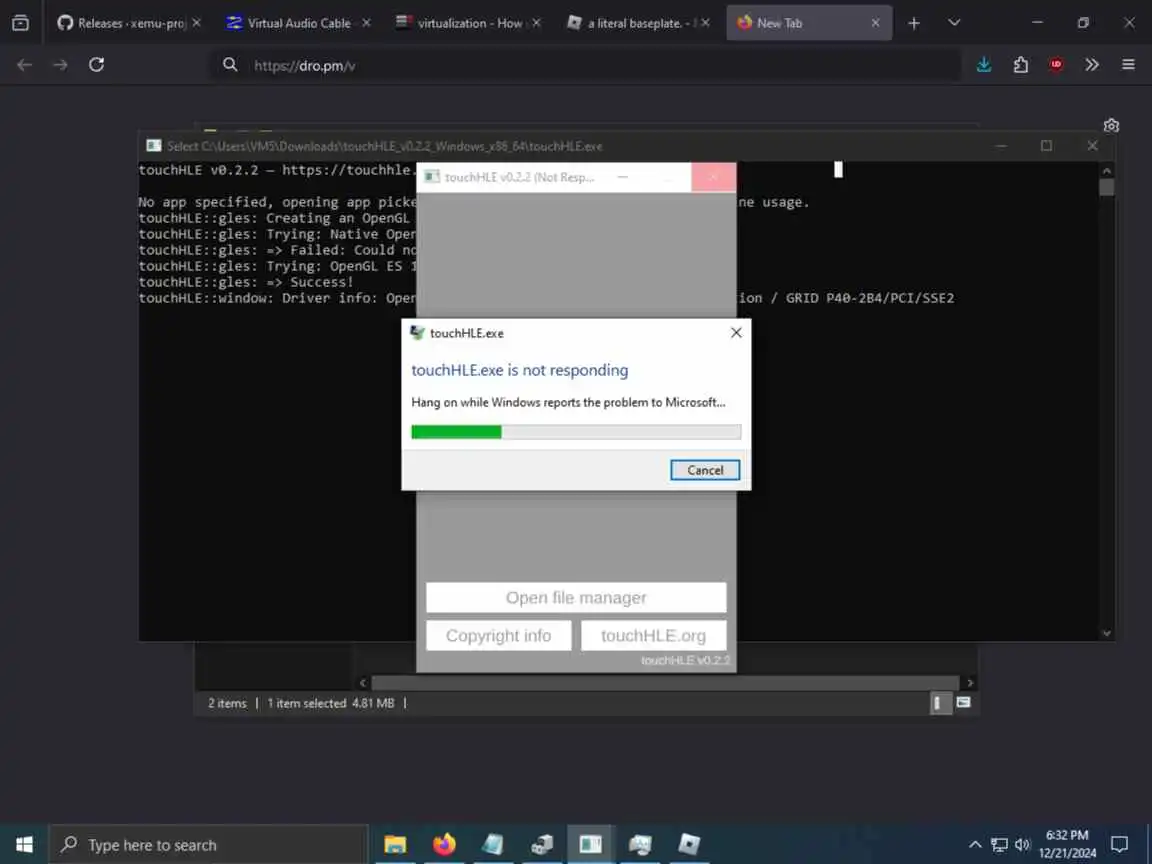Viewport: 1152px width, 864px height.
Task: Click the console window title icon
Action: click(154, 145)
